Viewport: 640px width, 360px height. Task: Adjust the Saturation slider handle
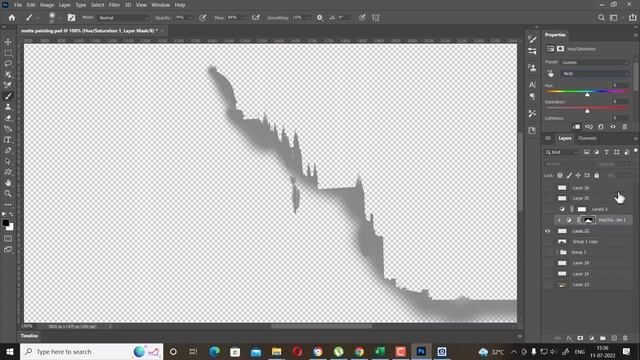point(587,111)
